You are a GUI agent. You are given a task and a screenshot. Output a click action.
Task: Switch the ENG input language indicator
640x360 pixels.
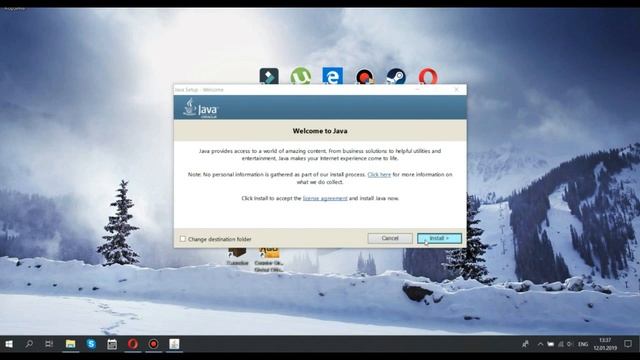583,344
